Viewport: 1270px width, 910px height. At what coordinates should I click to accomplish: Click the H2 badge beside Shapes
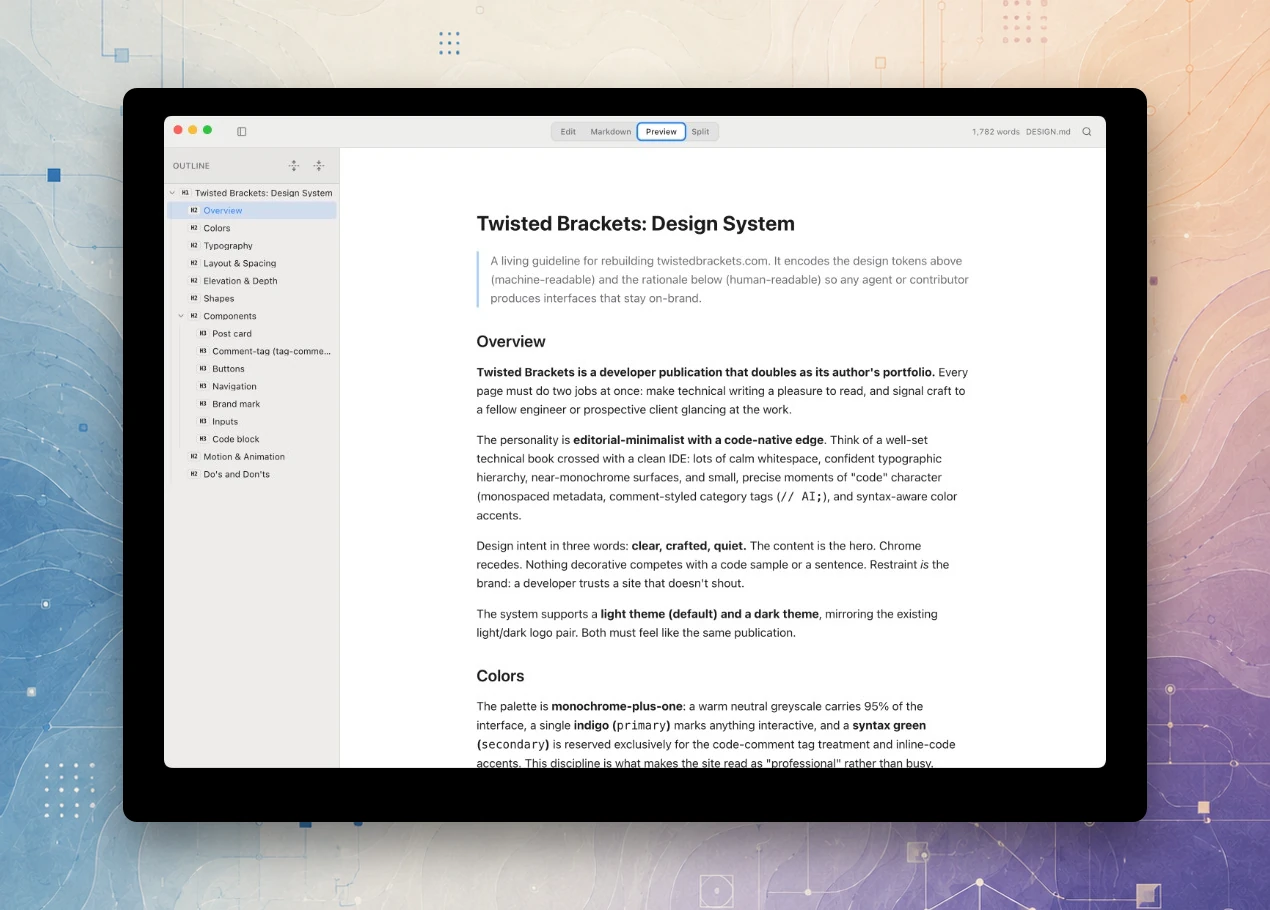tap(194, 298)
